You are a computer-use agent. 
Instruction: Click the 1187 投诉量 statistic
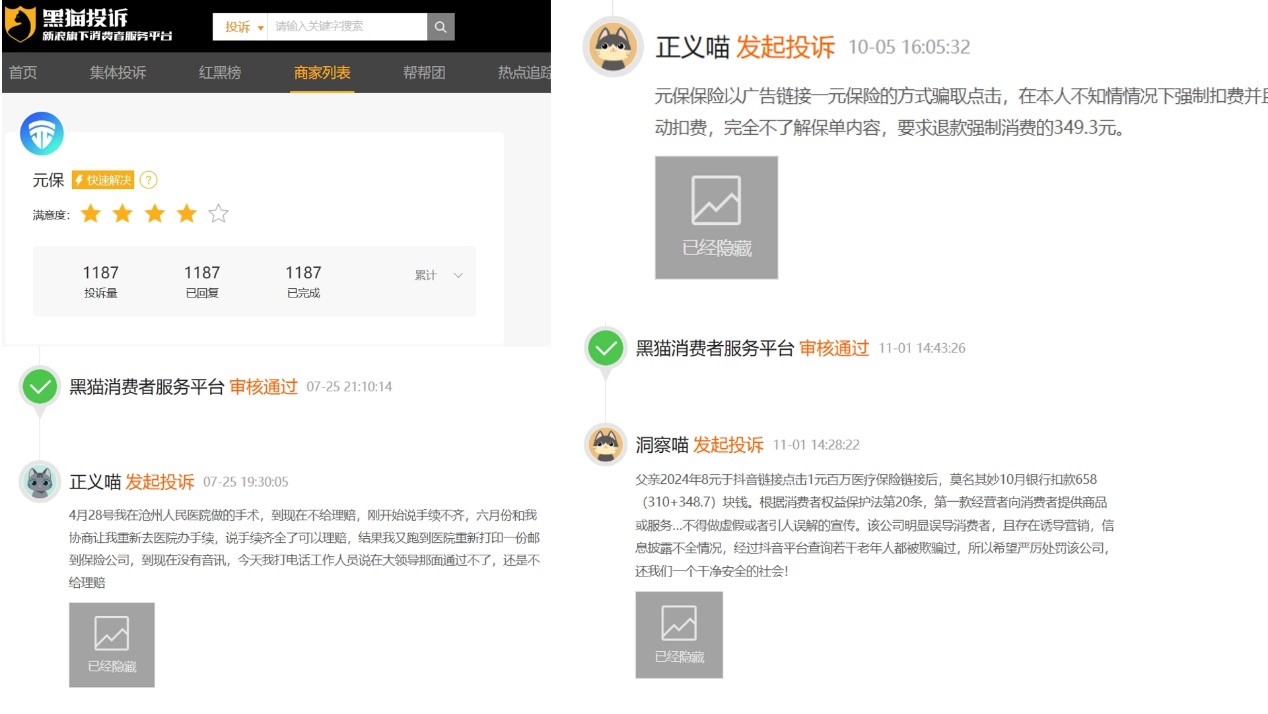pos(101,281)
